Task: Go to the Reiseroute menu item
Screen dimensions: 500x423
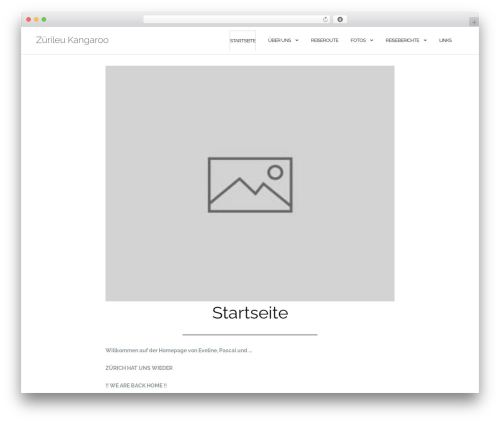Action: coord(324,40)
